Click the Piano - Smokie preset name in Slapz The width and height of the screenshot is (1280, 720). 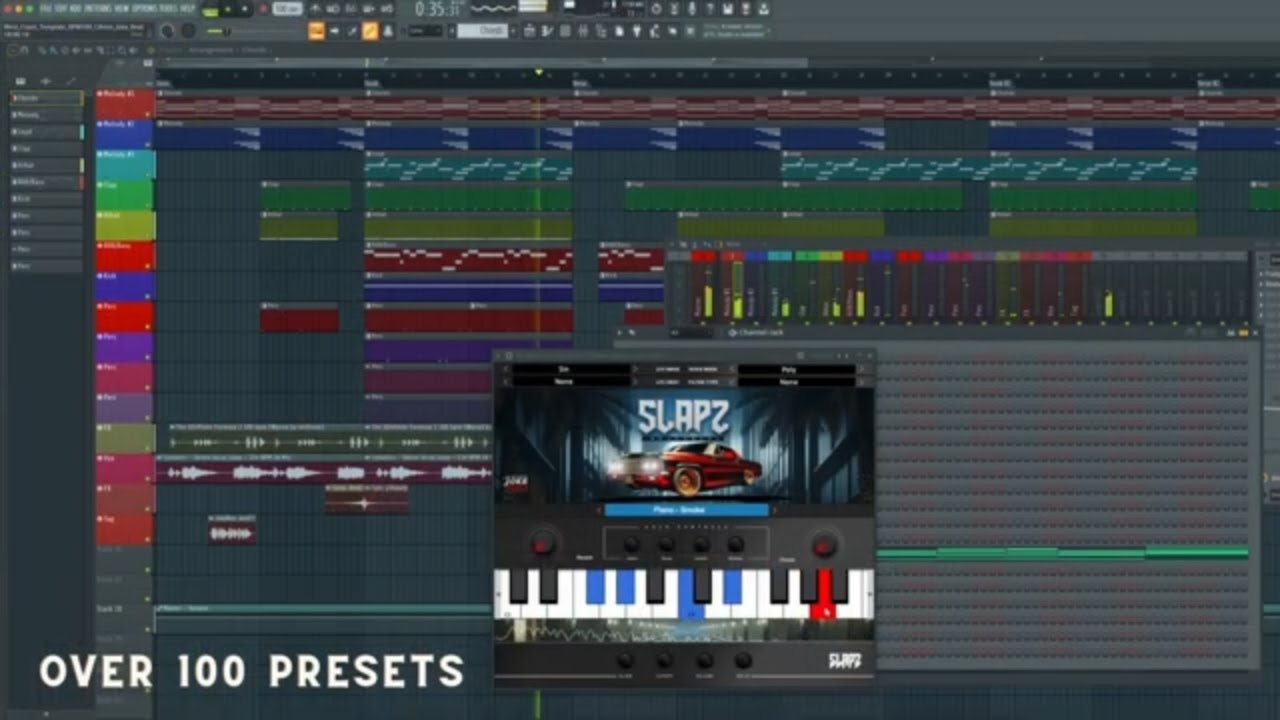(x=686, y=510)
